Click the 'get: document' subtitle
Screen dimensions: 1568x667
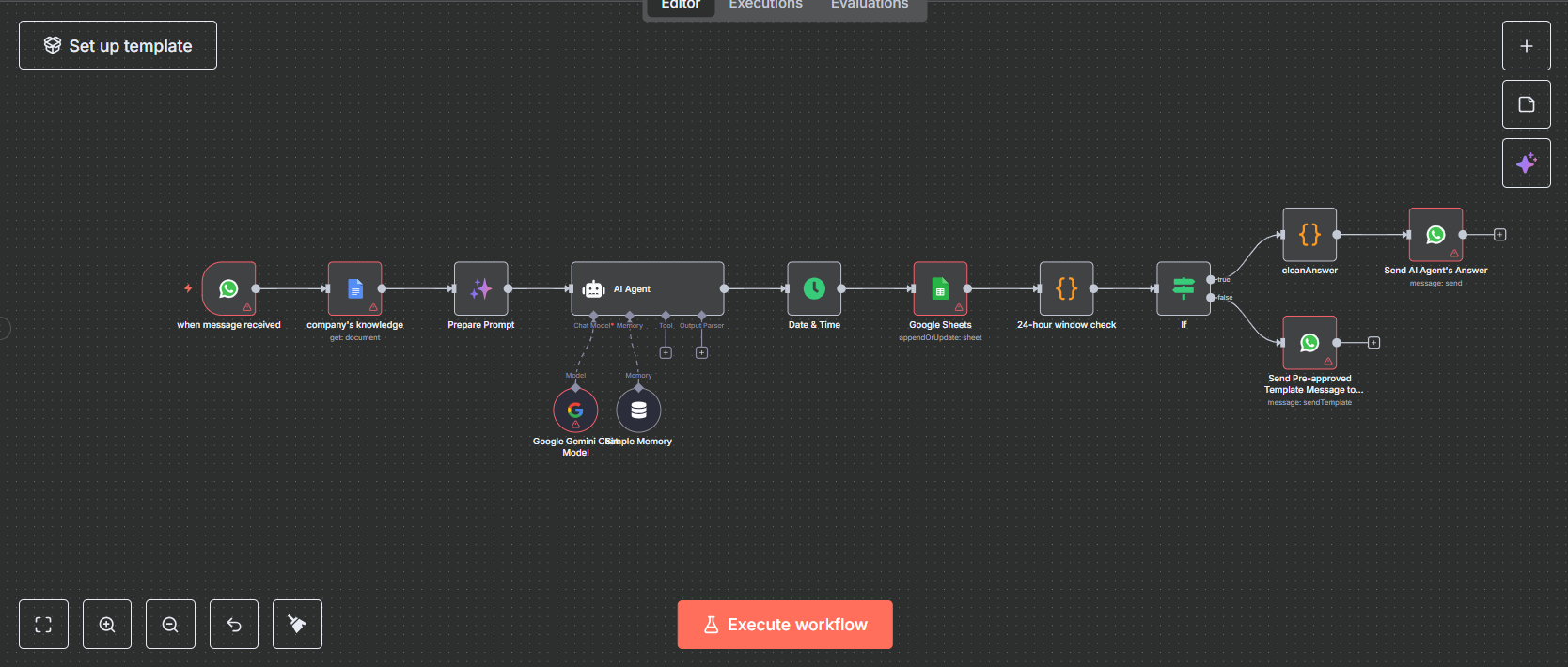355,337
